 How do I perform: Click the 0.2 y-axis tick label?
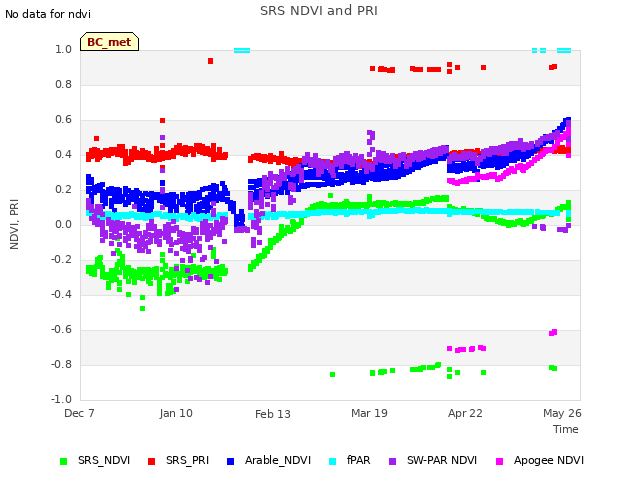click(x=63, y=189)
